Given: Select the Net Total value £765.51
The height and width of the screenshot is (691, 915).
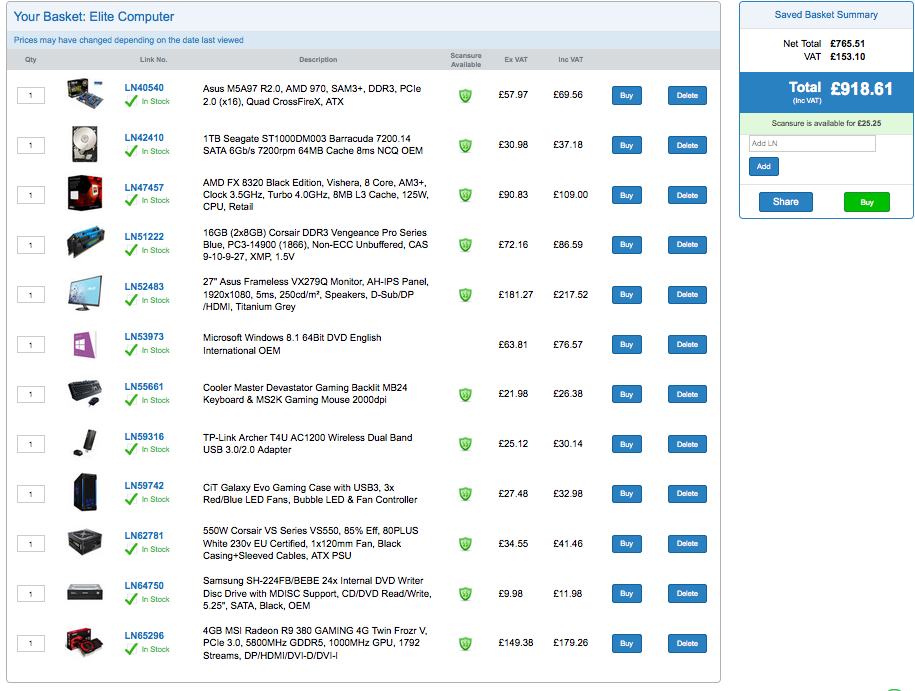Looking at the screenshot, I should 847,44.
